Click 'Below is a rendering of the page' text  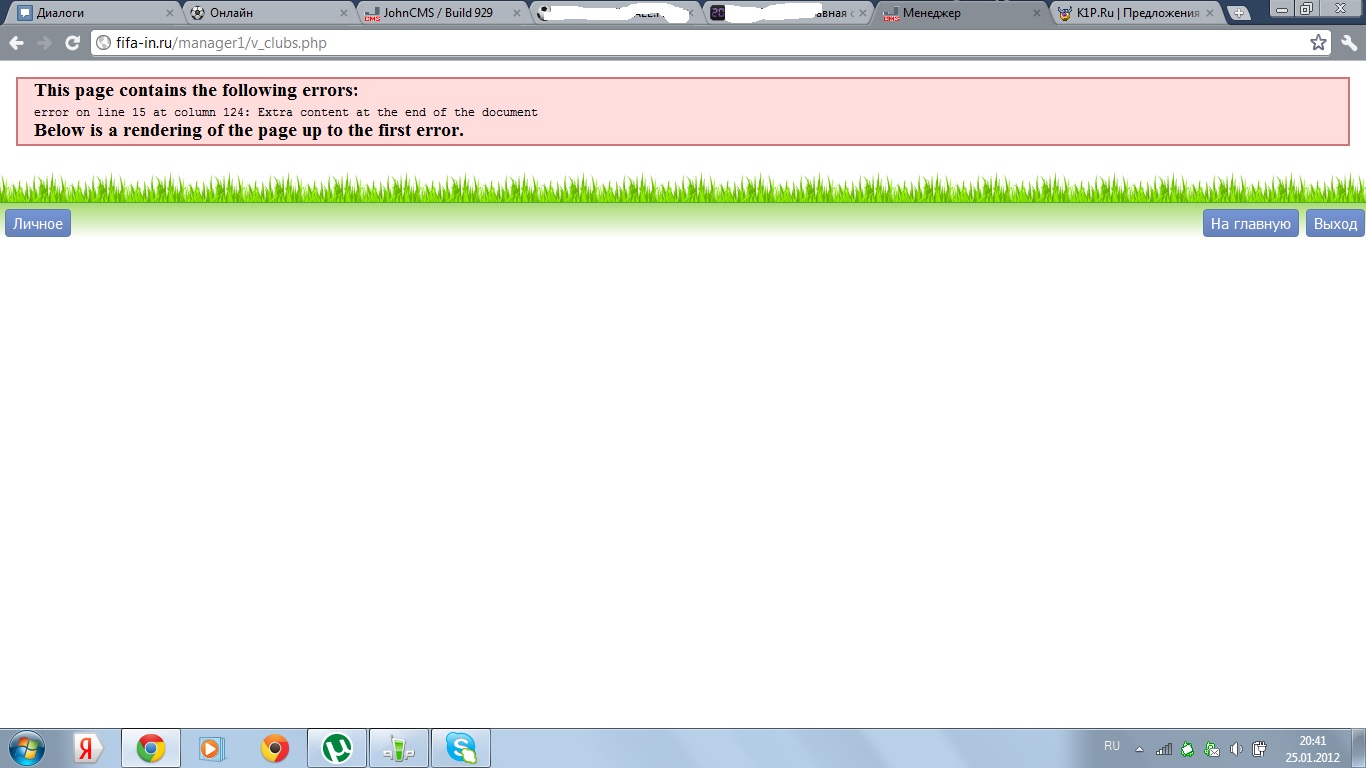249,130
